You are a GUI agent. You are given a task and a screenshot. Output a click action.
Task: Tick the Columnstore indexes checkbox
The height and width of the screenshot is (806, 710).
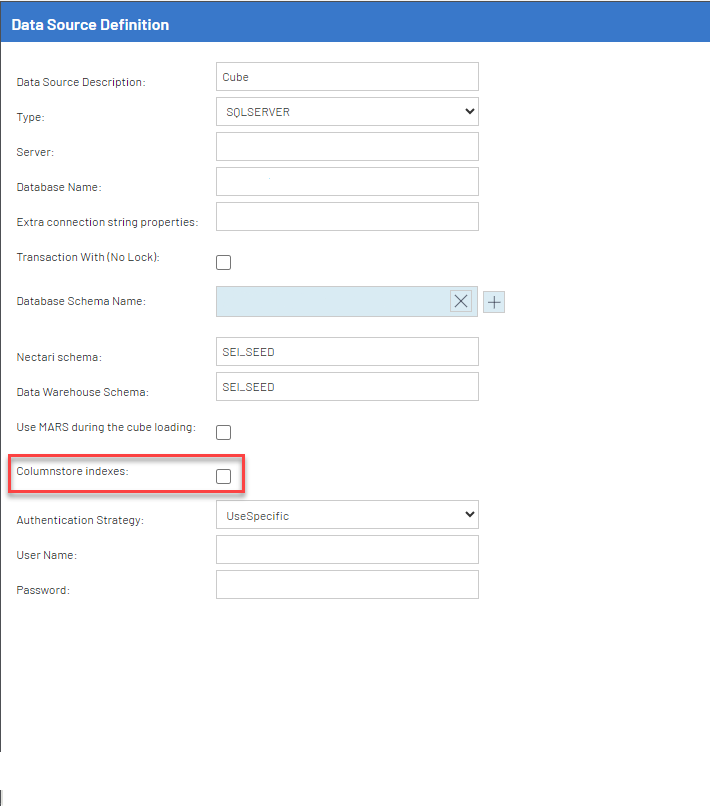(x=224, y=476)
